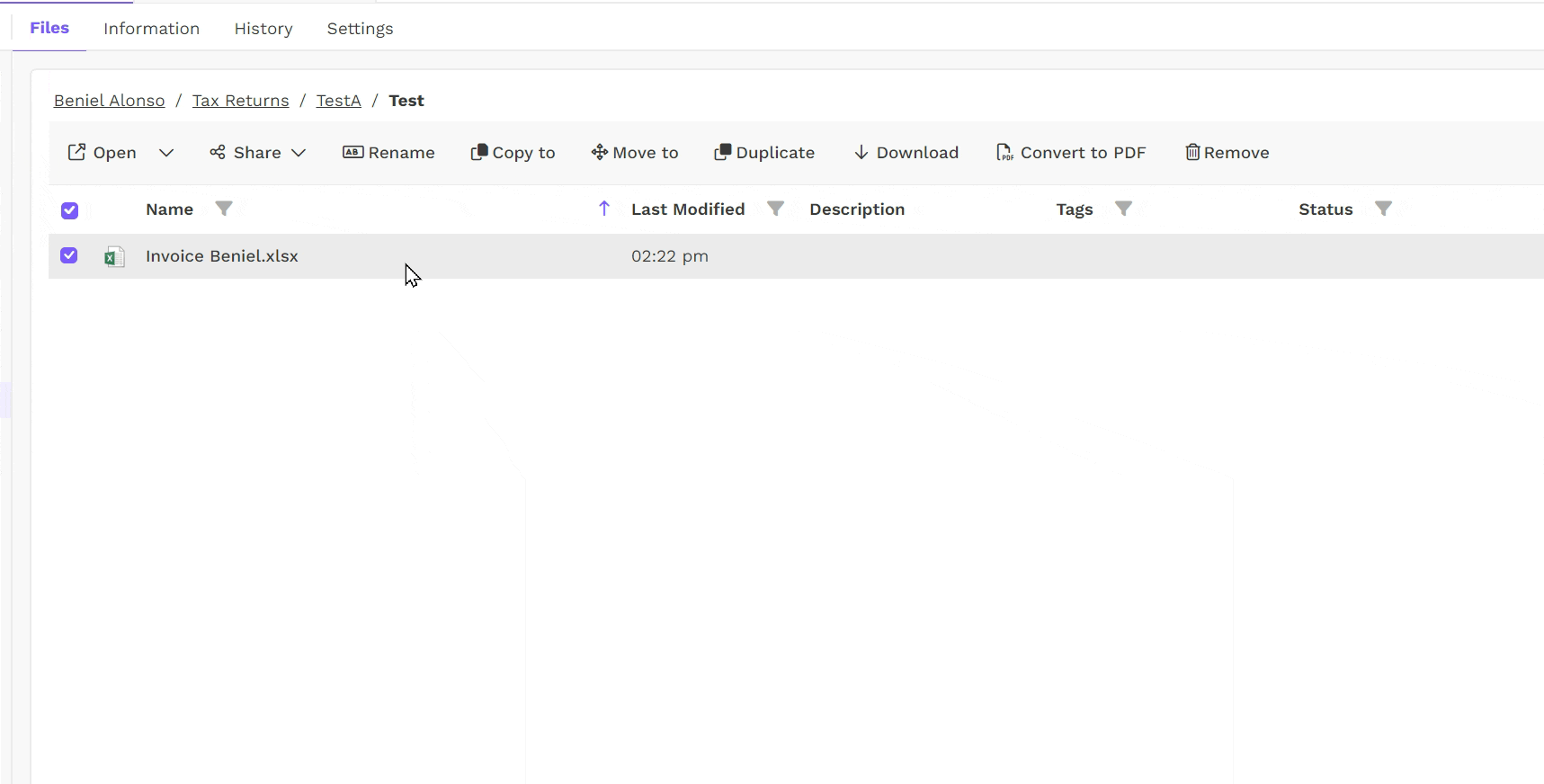Image resolution: width=1544 pixels, height=784 pixels.
Task: Download the selected file
Action: click(906, 153)
